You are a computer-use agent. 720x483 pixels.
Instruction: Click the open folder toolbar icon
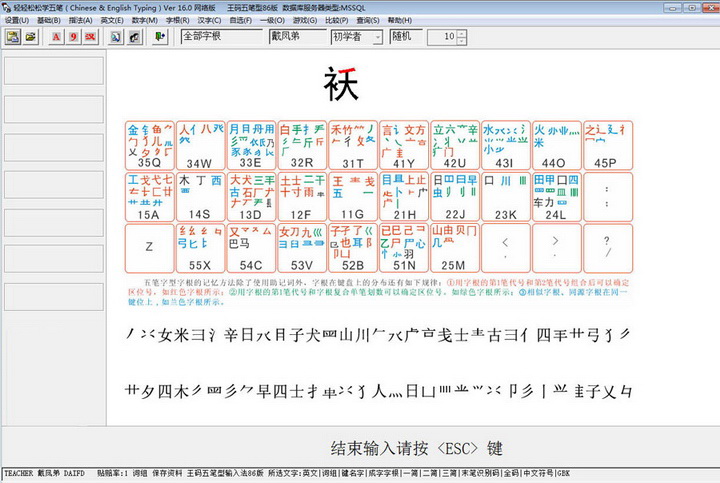point(31,37)
